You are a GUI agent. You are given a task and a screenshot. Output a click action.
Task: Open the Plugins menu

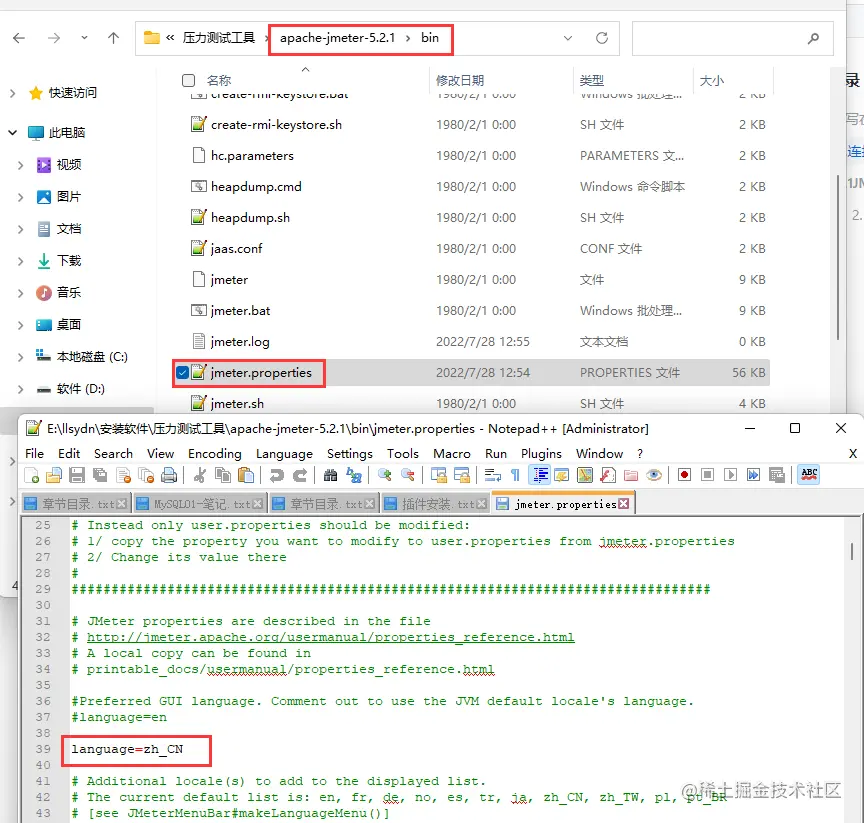point(541,453)
